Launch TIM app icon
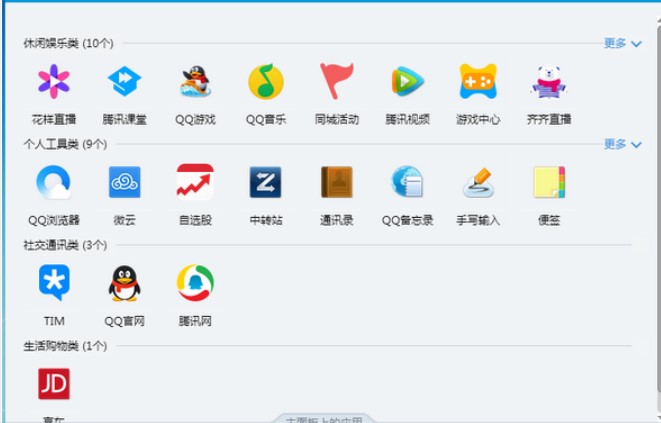The width and height of the screenshot is (661, 423). (x=54, y=283)
